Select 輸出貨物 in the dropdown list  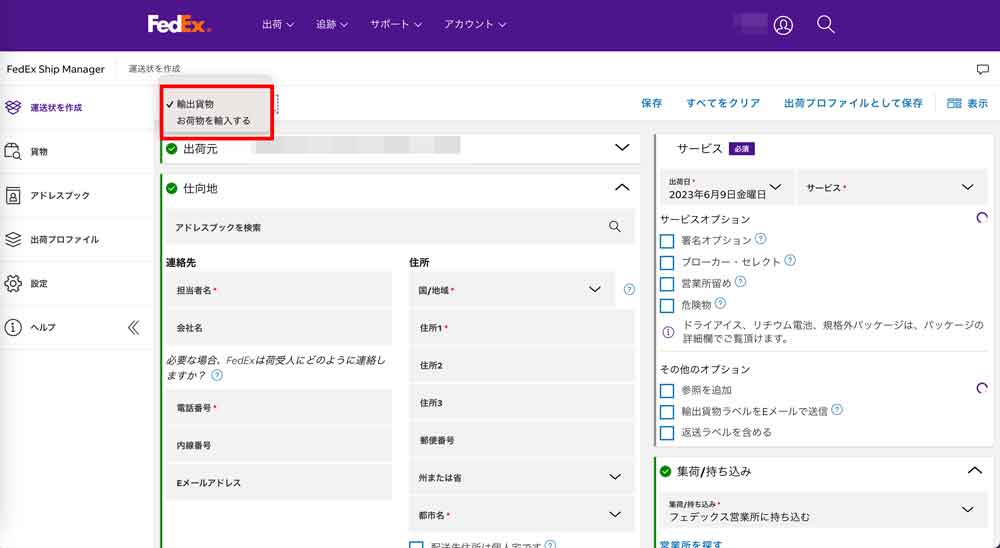click(195, 104)
